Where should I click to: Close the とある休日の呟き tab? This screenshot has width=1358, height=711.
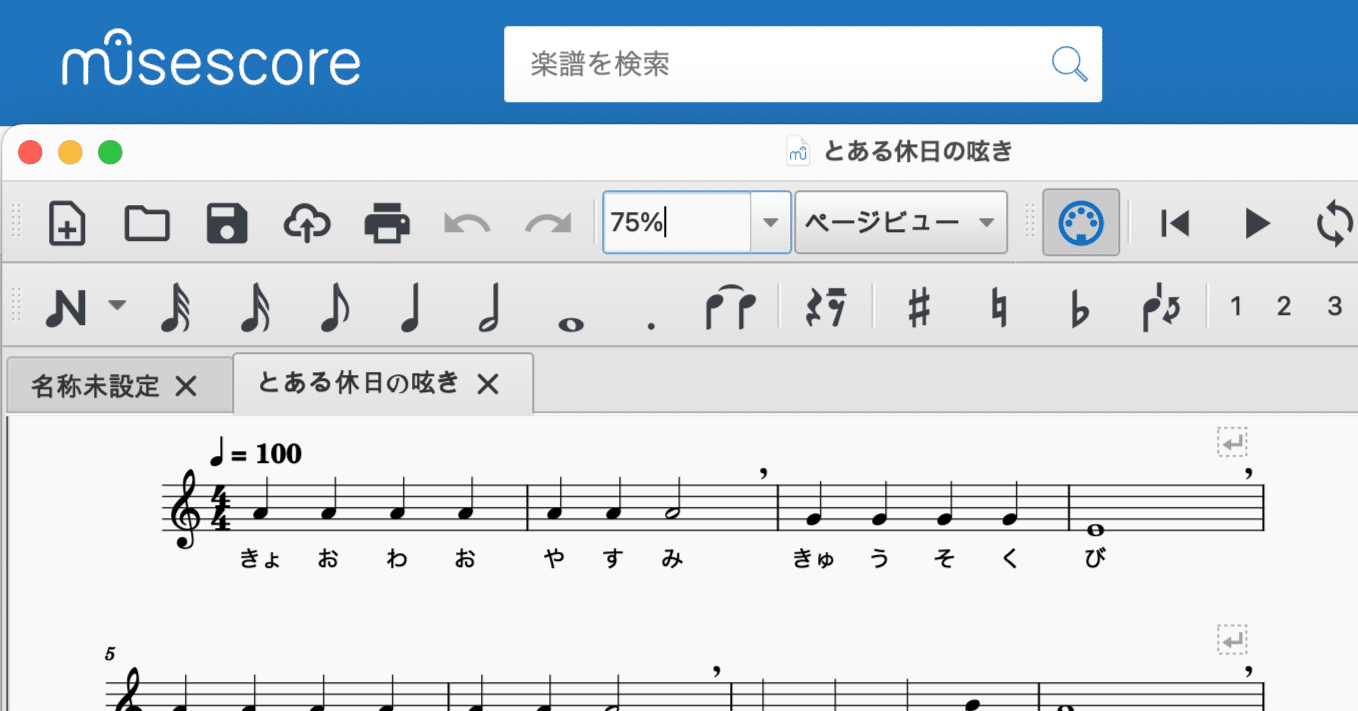point(487,383)
